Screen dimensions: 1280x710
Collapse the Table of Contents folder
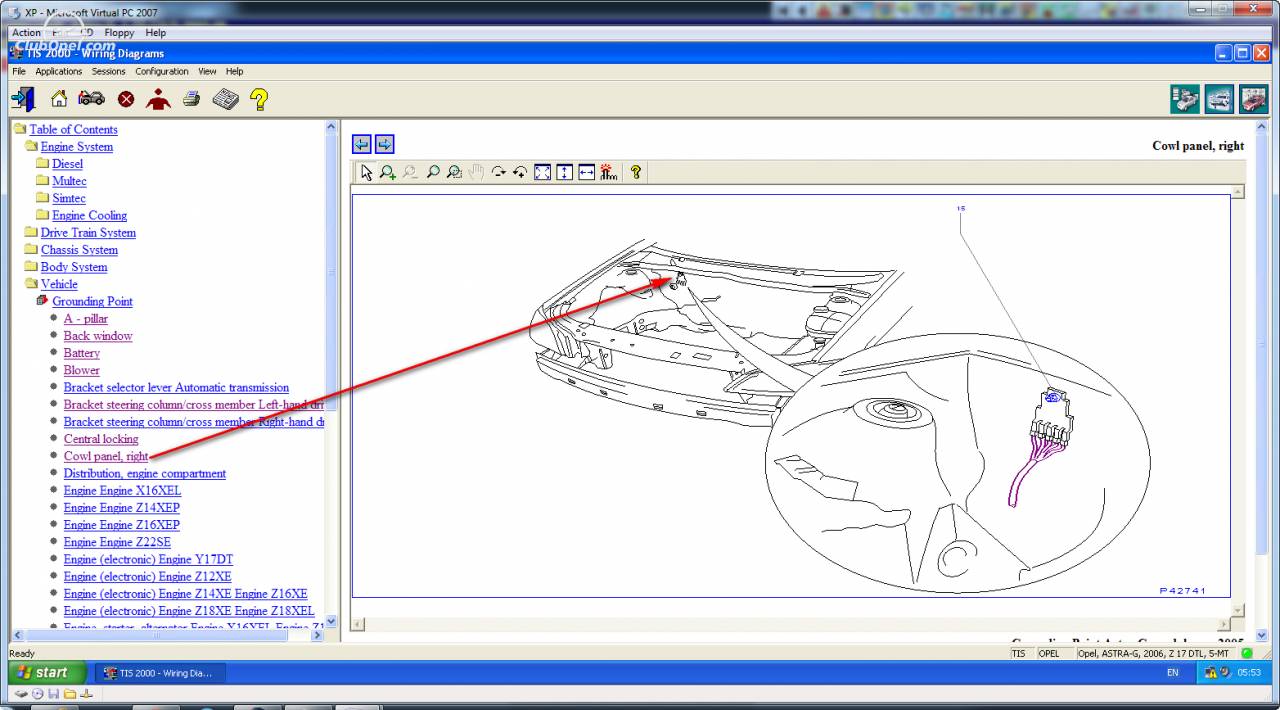point(20,129)
